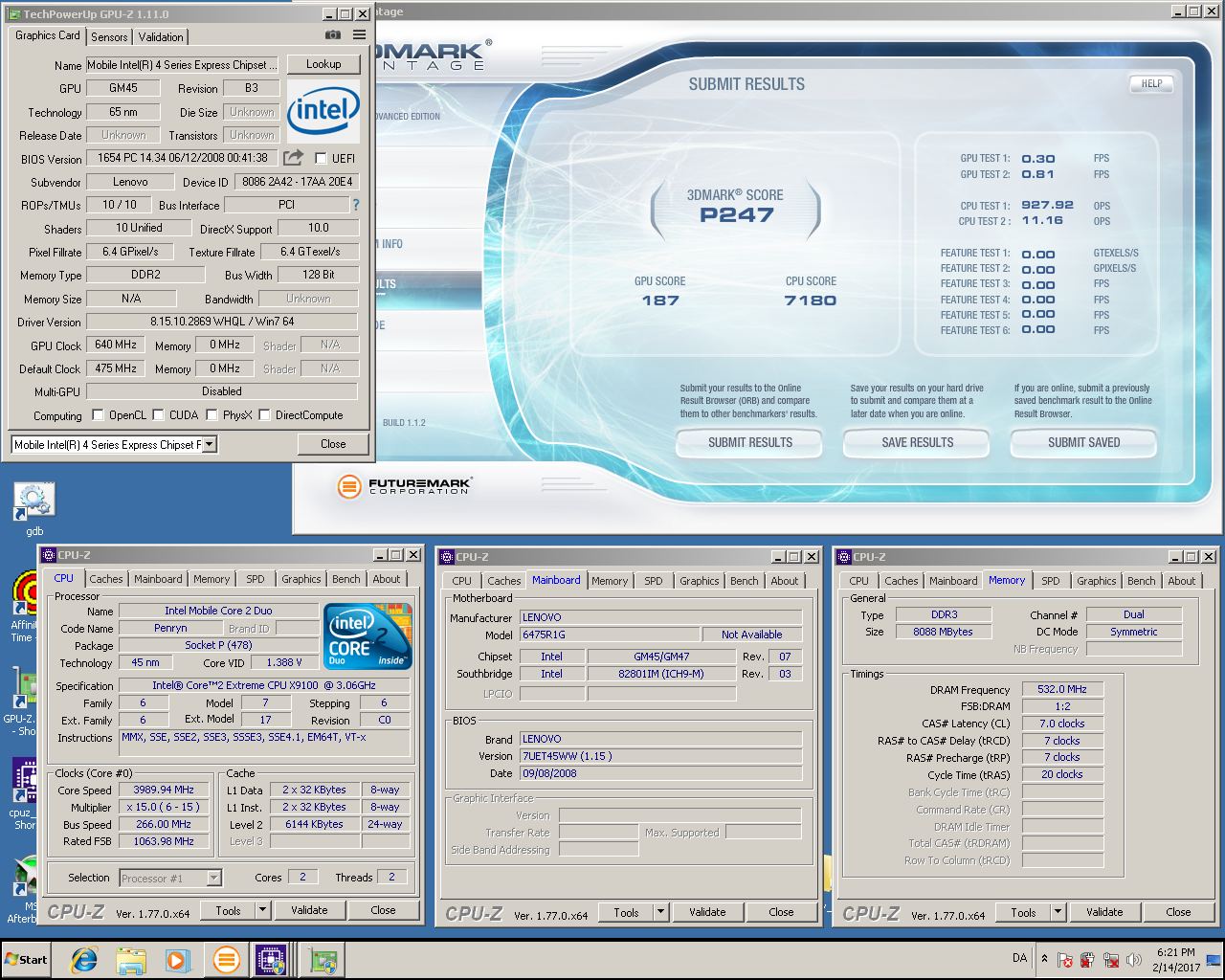Image resolution: width=1225 pixels, height=980 pixels.
Task: Click the SAVE RESULTS button
Action: (918, 442)
